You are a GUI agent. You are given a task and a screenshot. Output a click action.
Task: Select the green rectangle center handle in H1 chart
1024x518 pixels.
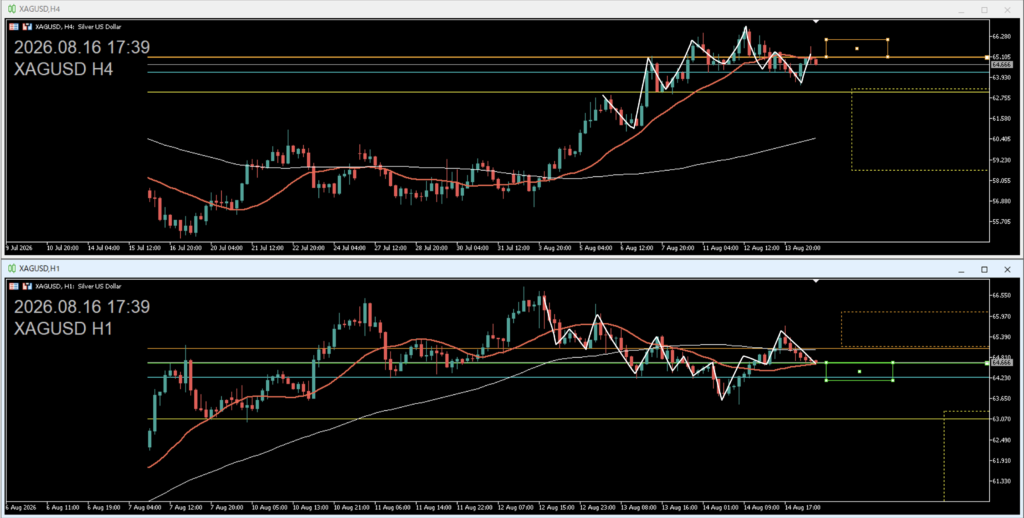(x=859, y=372)
